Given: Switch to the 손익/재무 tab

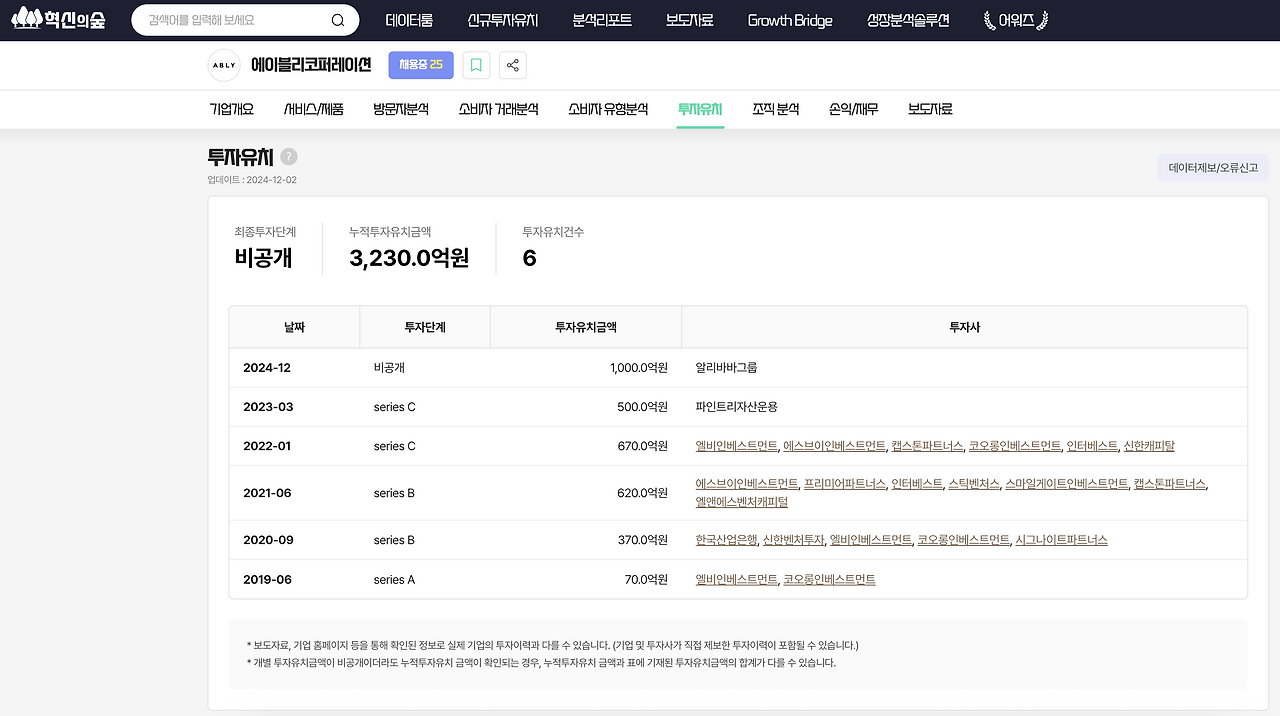Looking at the screenshot, I should pyautogui.click(x=853, y=109).
